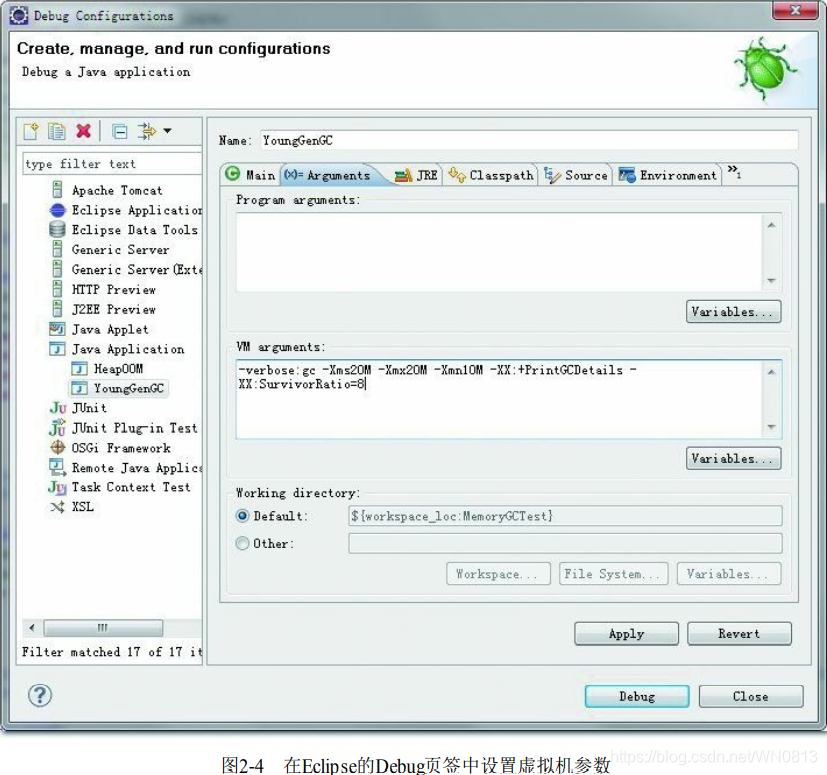
Task: Click XSL transform icon
Action: pyautogui.click(x=57, y=507)
